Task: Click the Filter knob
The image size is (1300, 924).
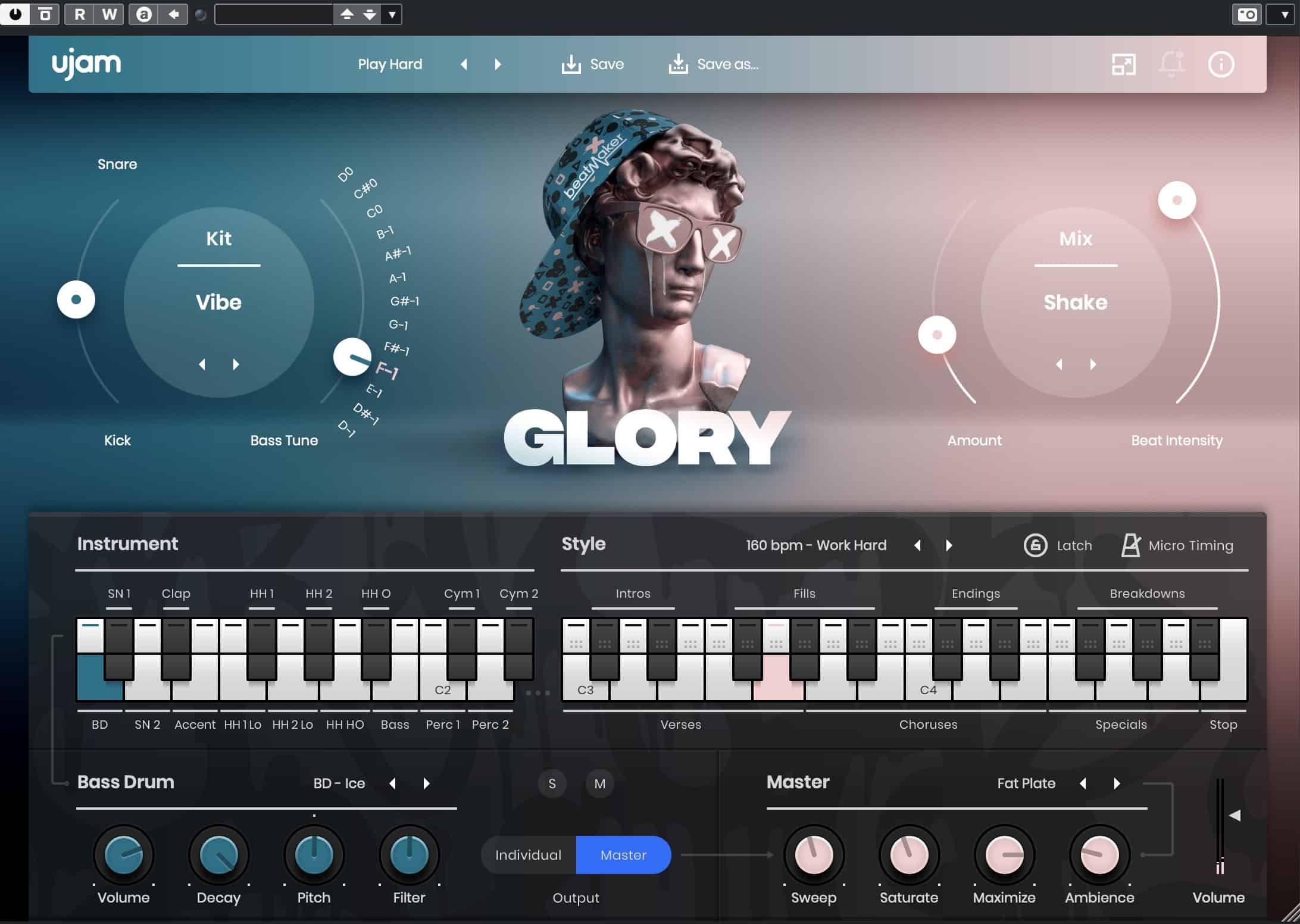Action: tap(410, 855)
